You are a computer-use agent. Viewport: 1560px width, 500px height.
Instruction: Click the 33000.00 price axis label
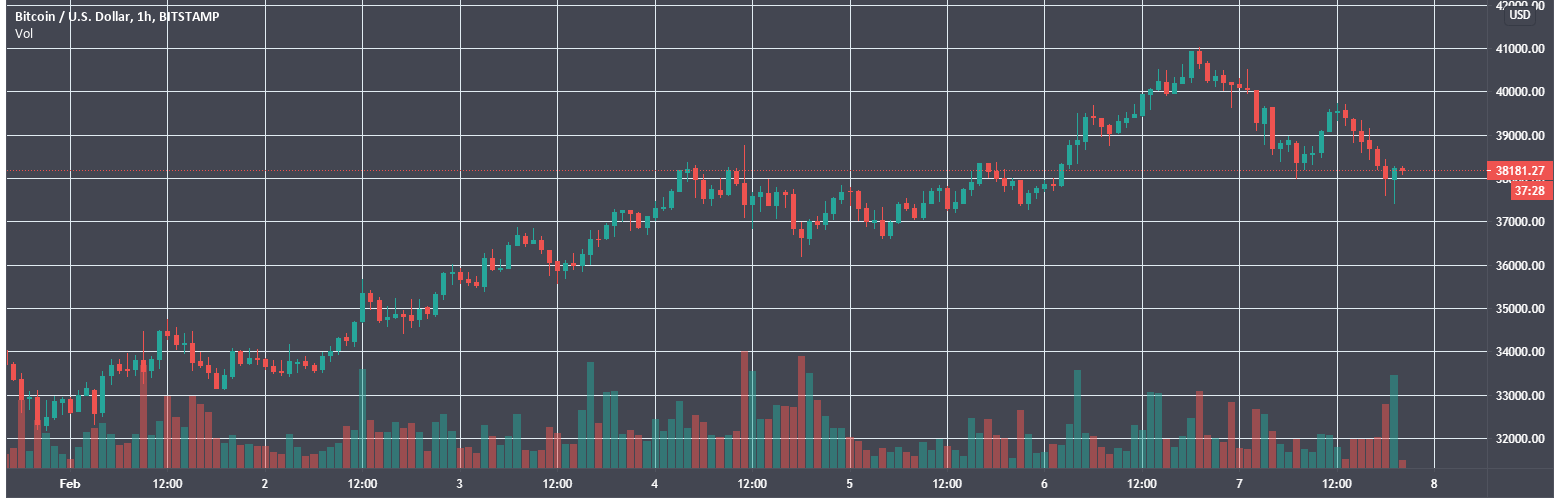(1518, 396)
